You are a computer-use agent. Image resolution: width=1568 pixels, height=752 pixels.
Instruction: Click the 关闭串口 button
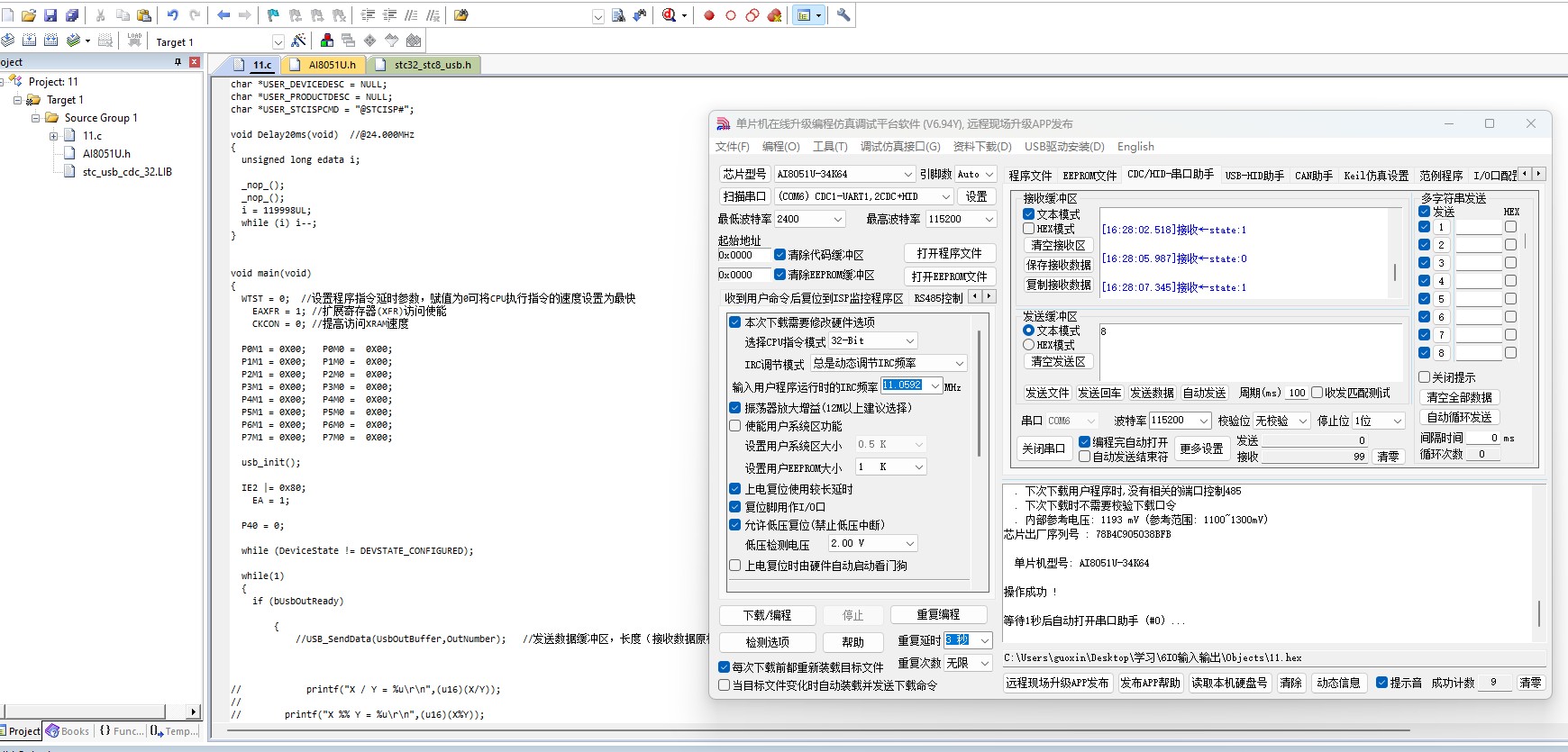pos(1043,448)
